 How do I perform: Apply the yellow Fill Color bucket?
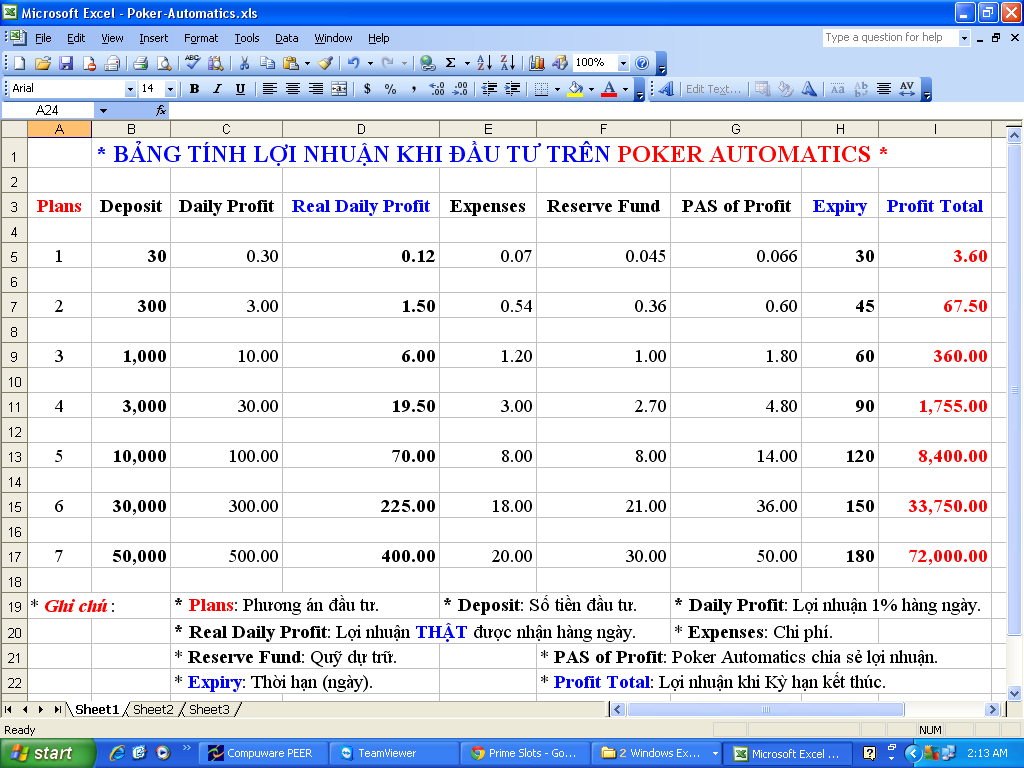tap(575, 89)
